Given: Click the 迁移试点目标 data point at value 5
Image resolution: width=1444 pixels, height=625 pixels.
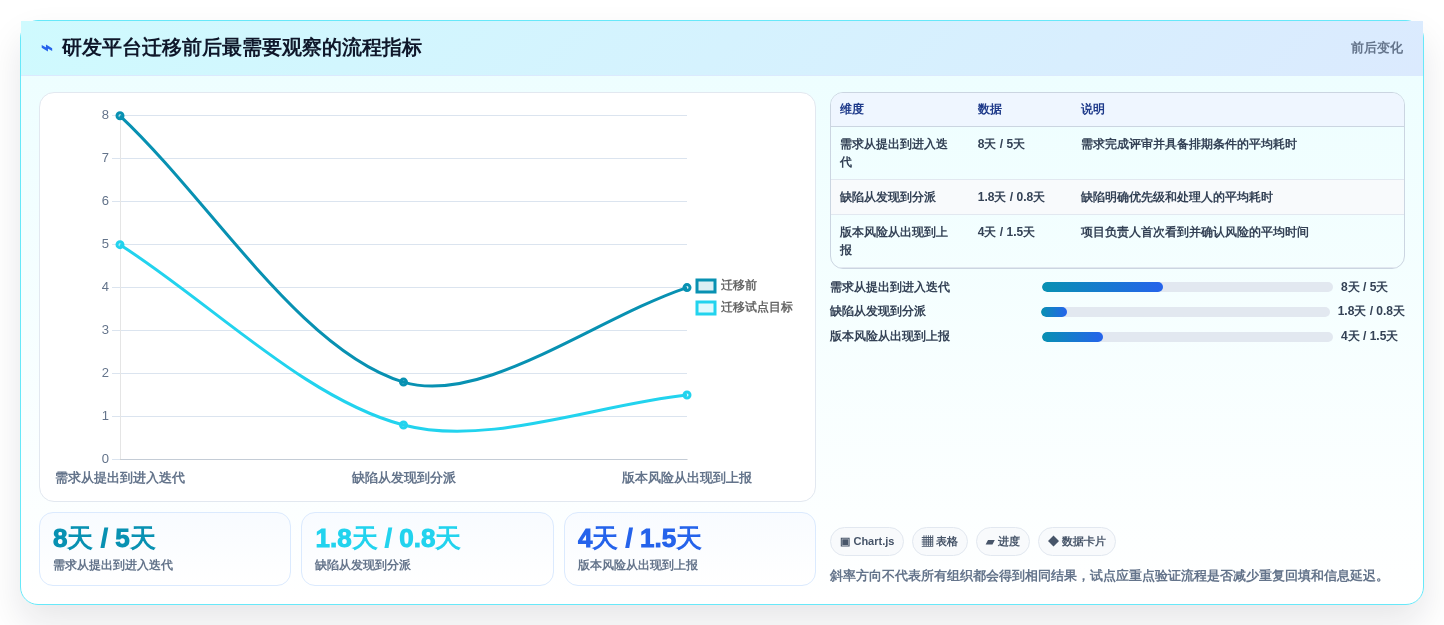Looking at the screenshot, I should pyautogui.click(x=120, y=245).
